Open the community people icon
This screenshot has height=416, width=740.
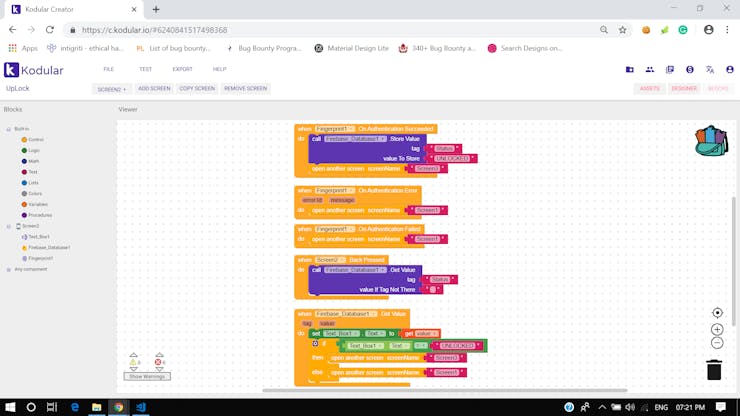(650, 69)
